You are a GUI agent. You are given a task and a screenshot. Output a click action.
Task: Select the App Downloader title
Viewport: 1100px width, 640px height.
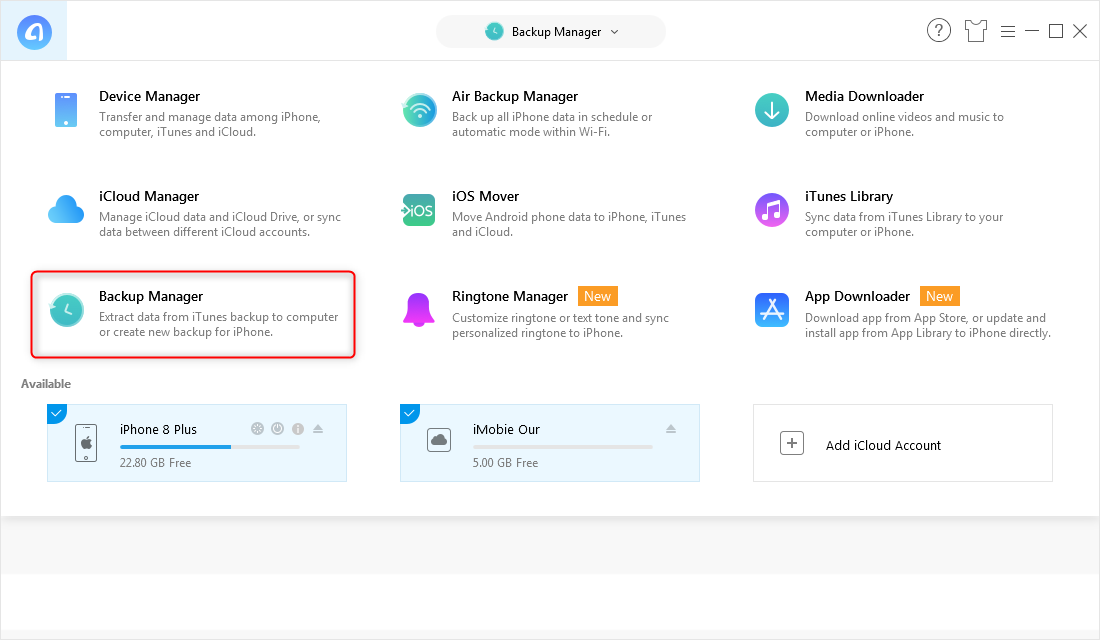click(x=857, y=296)
